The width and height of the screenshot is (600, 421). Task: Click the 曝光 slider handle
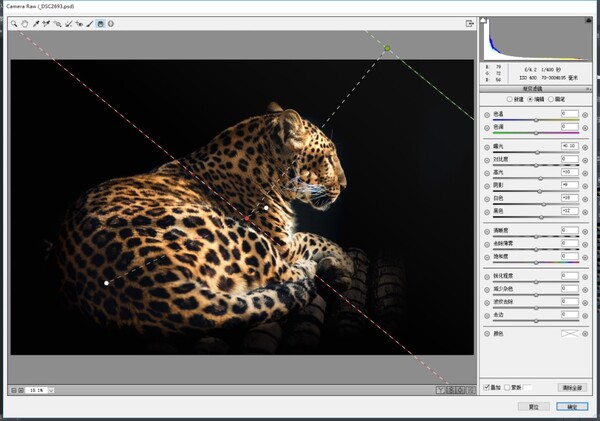coord(537,153)
